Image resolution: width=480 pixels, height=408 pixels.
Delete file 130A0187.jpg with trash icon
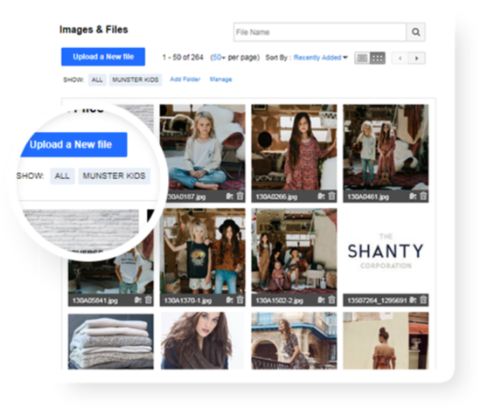click(240, 196)
